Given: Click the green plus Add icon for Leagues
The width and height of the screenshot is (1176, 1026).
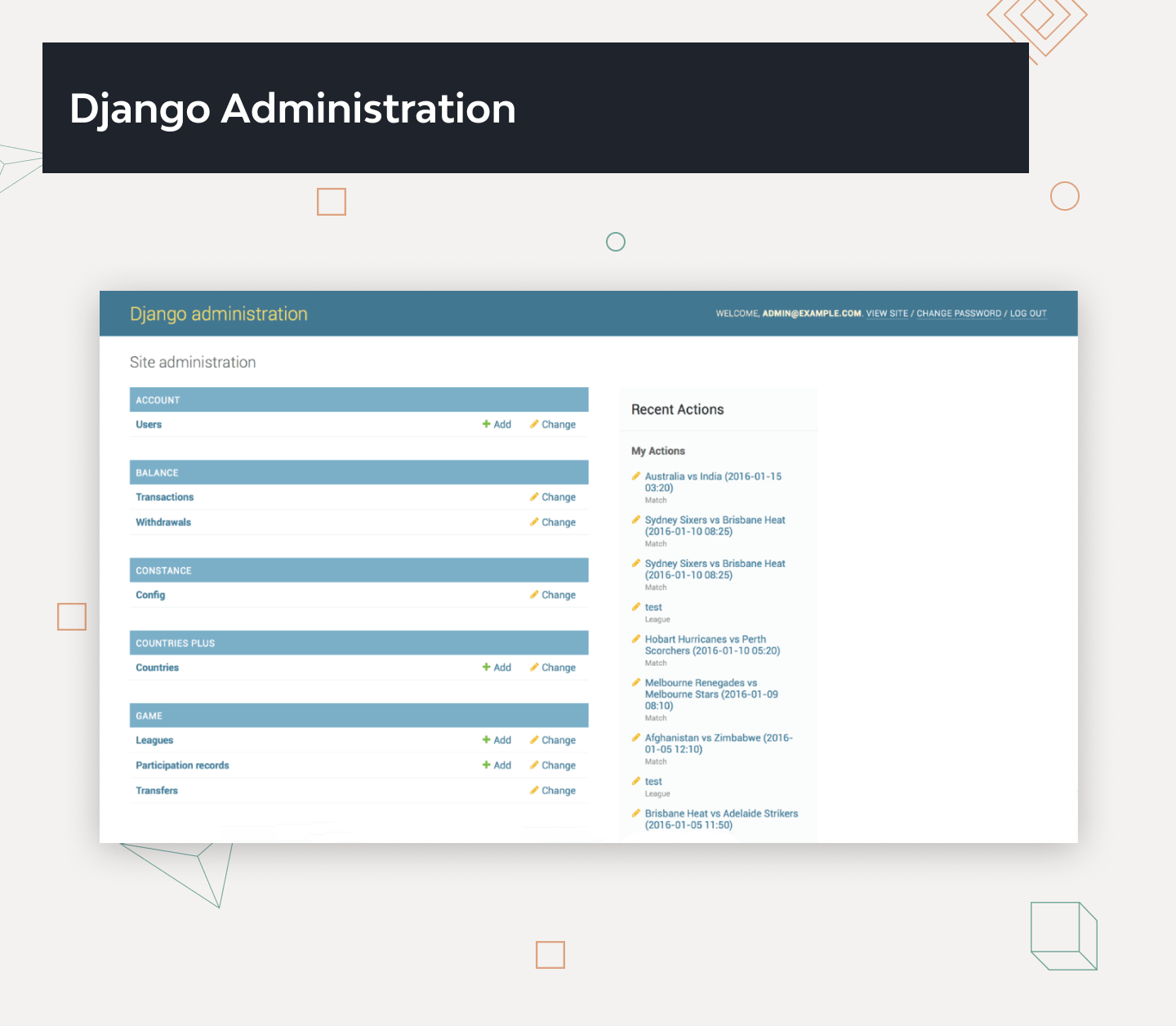Looking at the screenshot, I should click(486, 741).
